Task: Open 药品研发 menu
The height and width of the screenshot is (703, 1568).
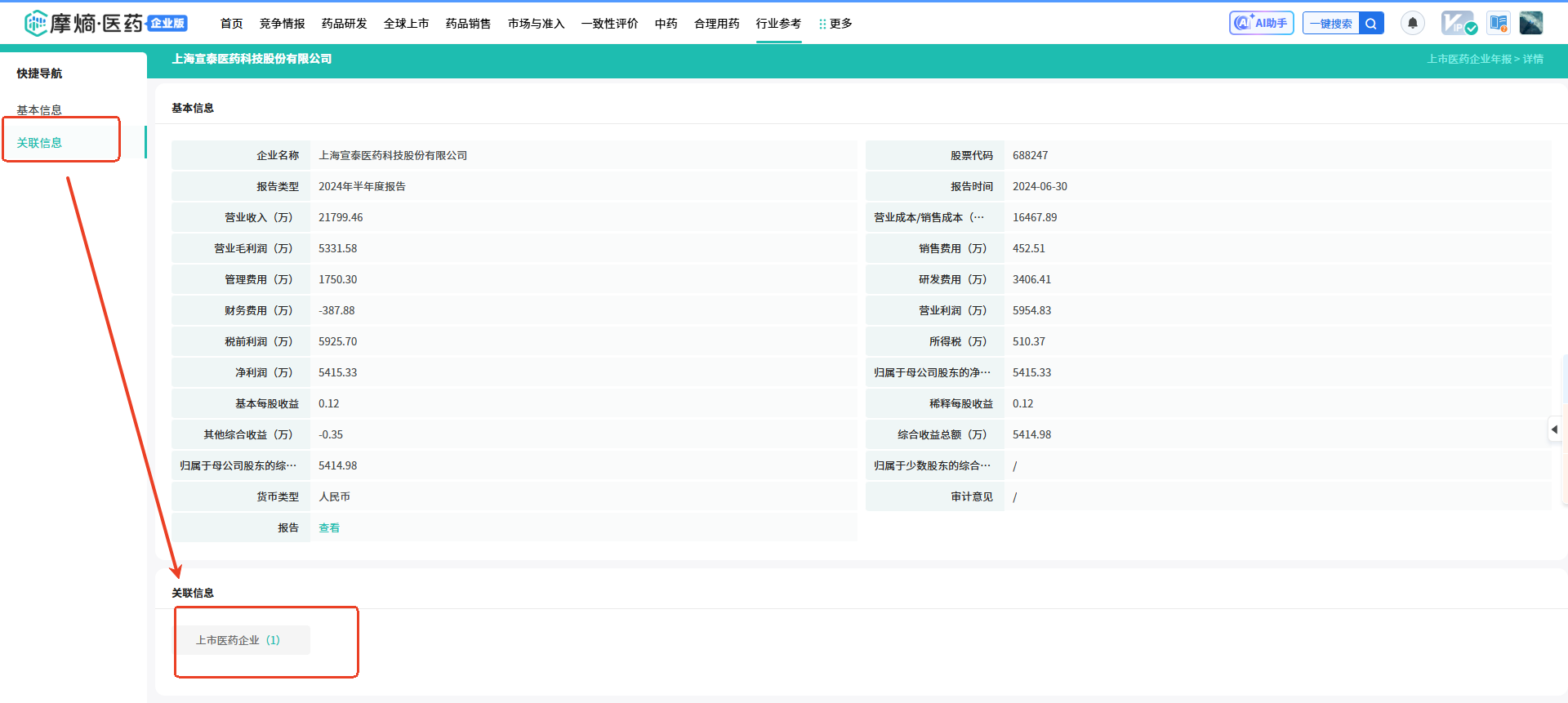Action: (x=345, y=24)
